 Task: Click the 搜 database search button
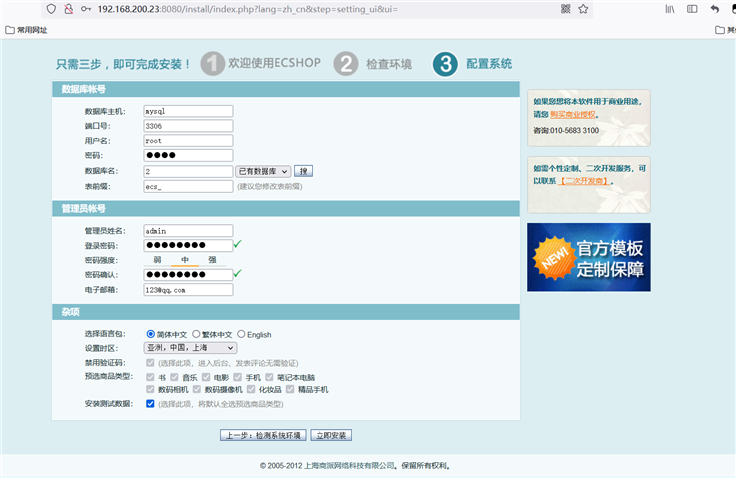pos(303,171)
